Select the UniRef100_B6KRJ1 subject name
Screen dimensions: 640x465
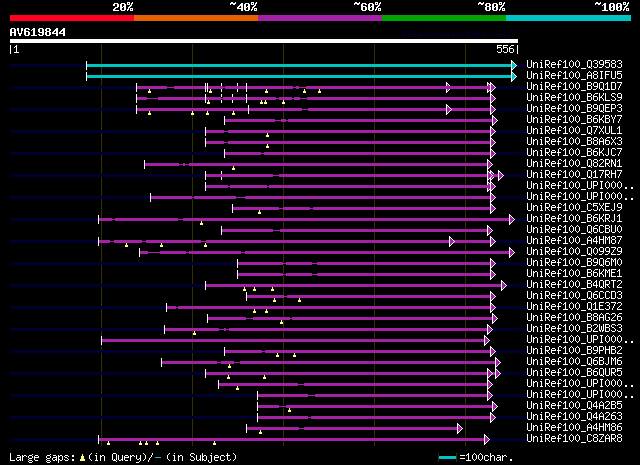pyautogui.click(x=574, y=219)
